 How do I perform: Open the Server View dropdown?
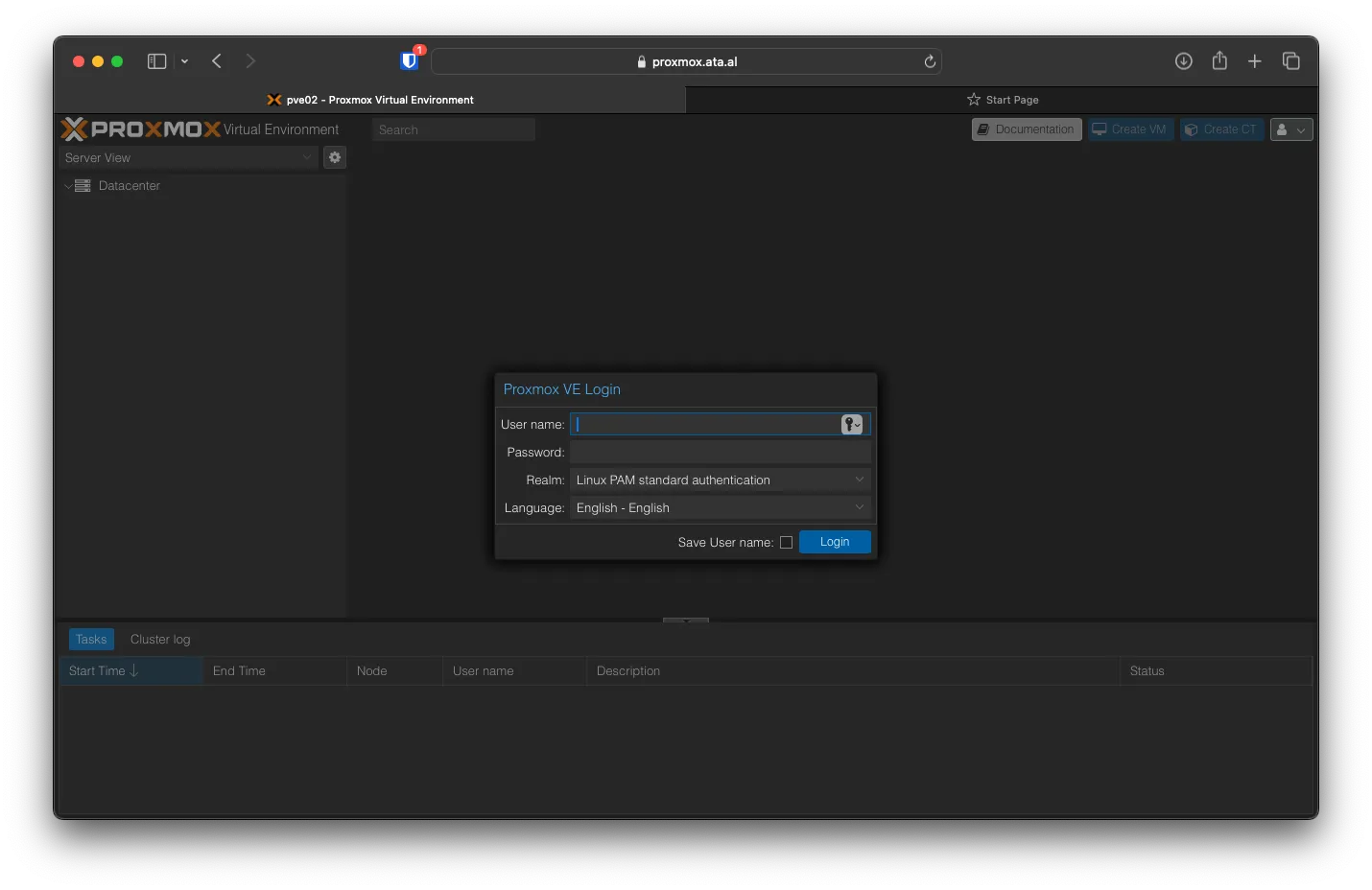pyautogui.click(x=188, y=157)
